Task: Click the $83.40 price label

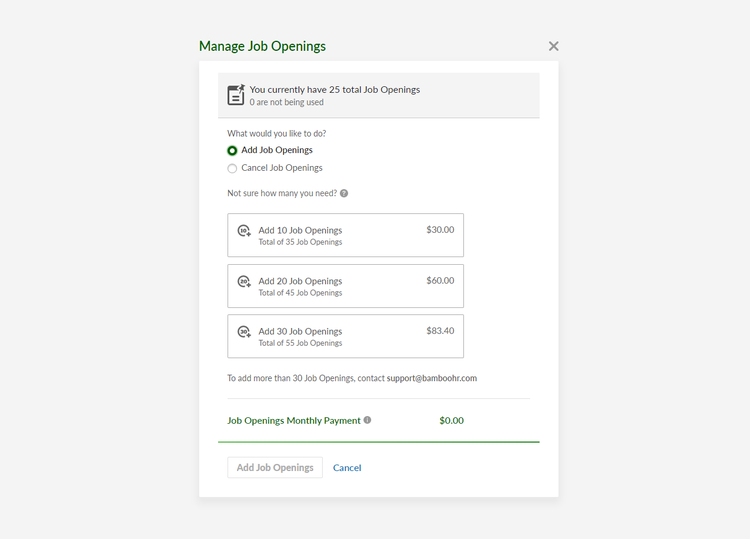Action: 440,331
